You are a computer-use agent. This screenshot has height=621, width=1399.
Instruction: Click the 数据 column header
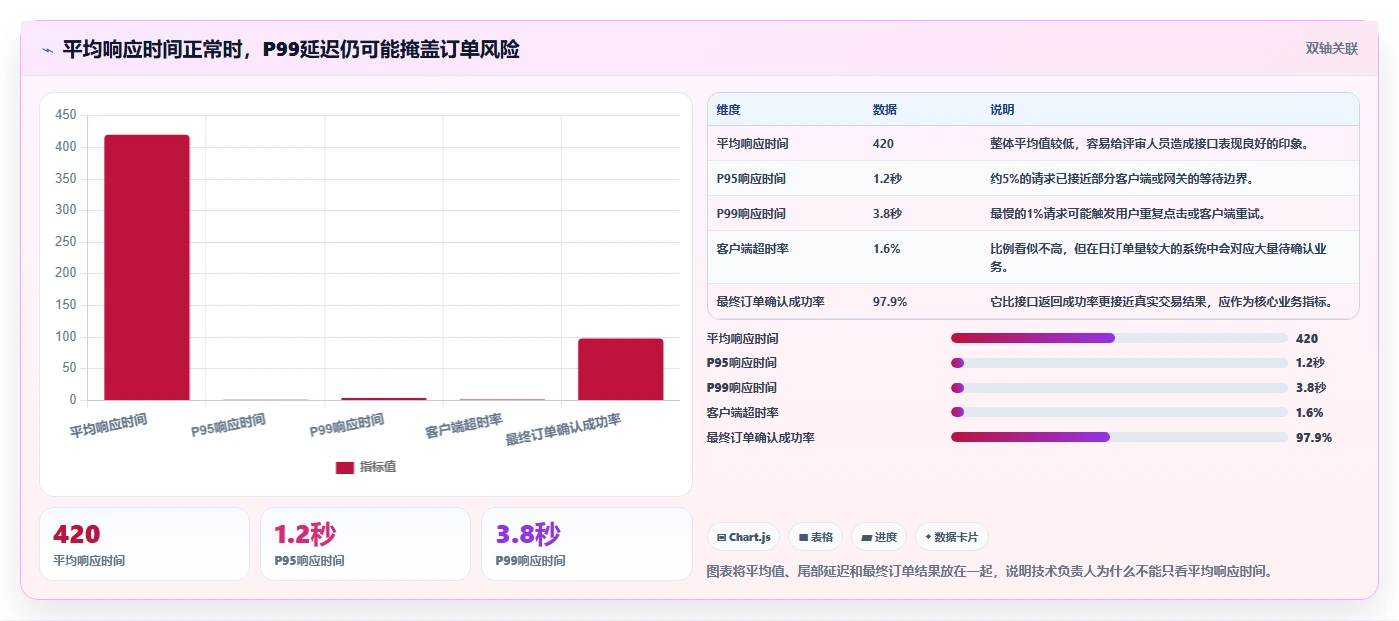[885, 110]
